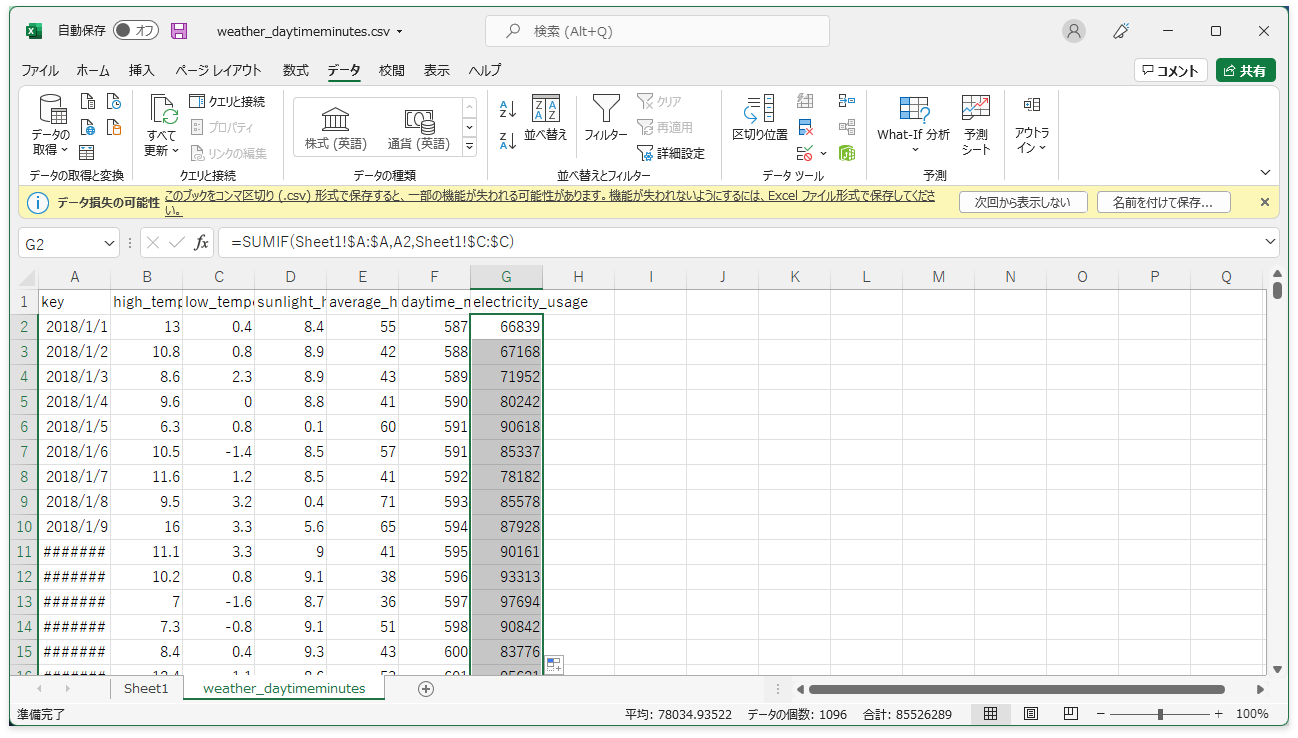Switch to Page Layout view in status bar
The width and height of the screenshot is (1298, 738).
point(1030,714)
